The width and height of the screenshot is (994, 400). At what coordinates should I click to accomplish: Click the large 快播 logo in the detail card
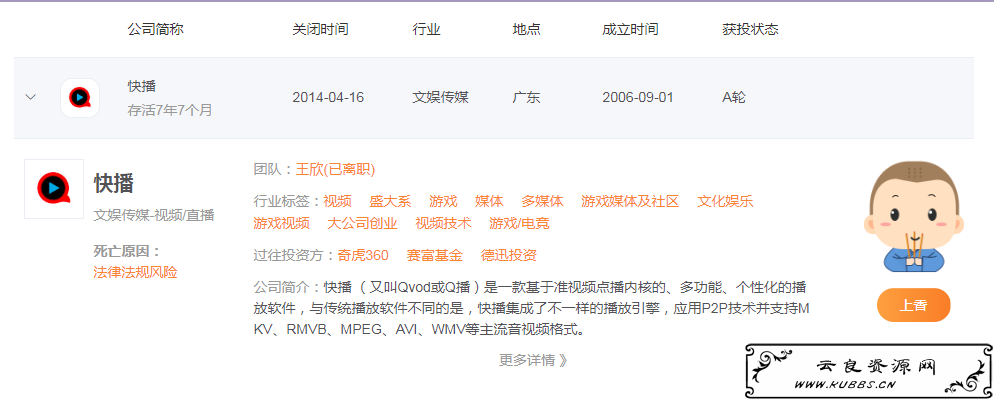click(x=54, y=189)
